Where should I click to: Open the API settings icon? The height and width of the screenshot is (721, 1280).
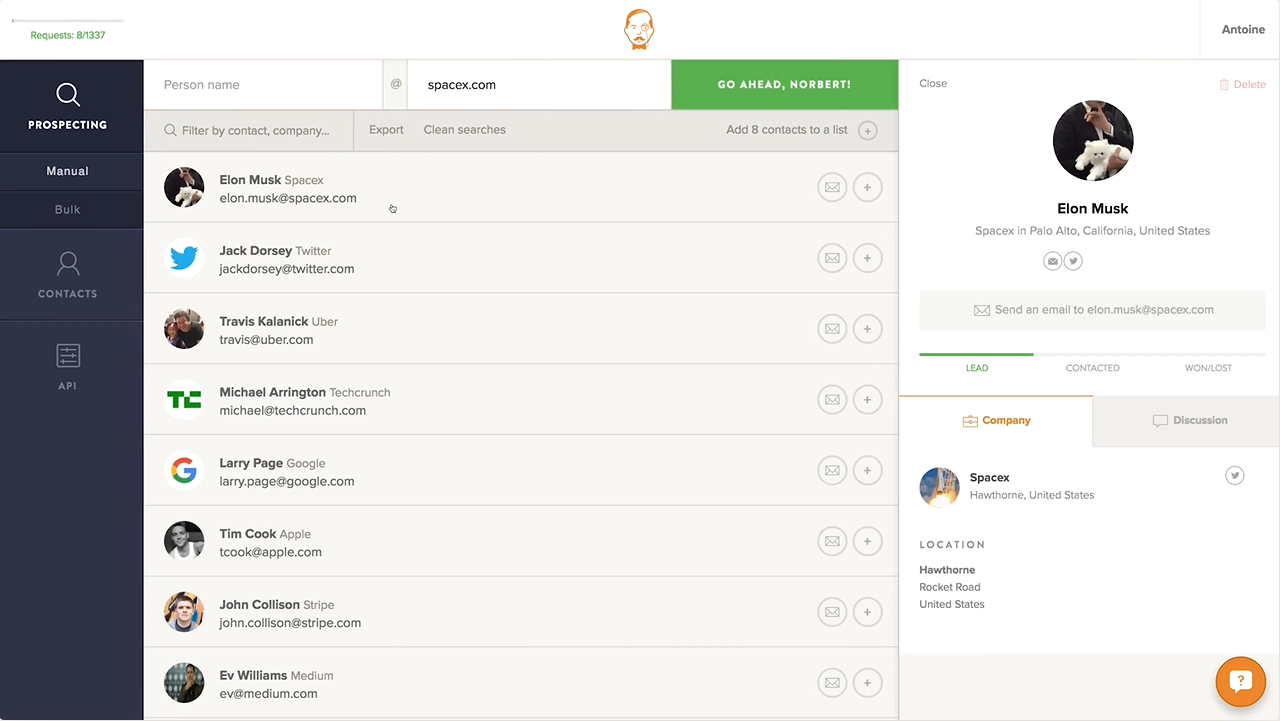(x=68, y=355)
